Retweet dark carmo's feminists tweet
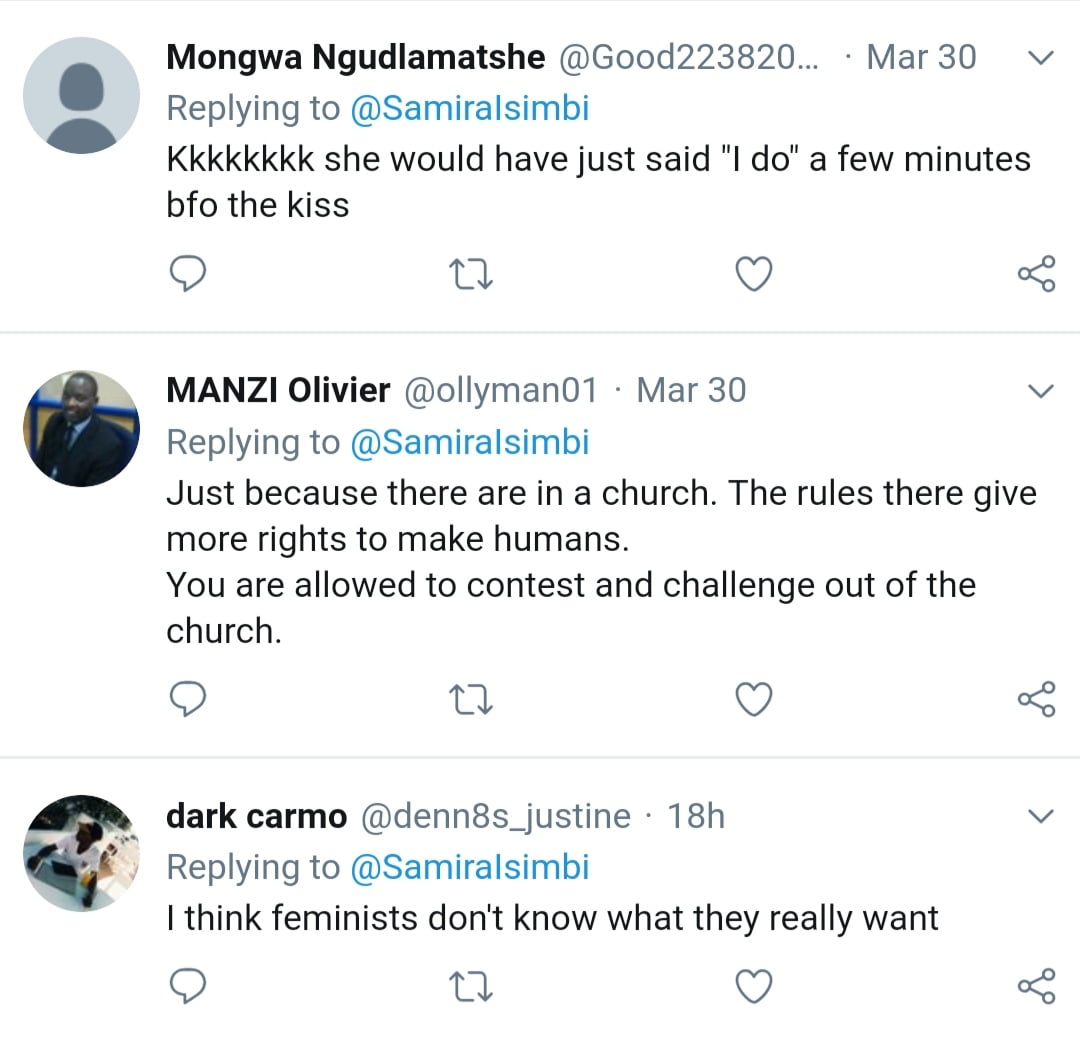The height and width of the screenshot is (1041, 1080). click(471, 986)
